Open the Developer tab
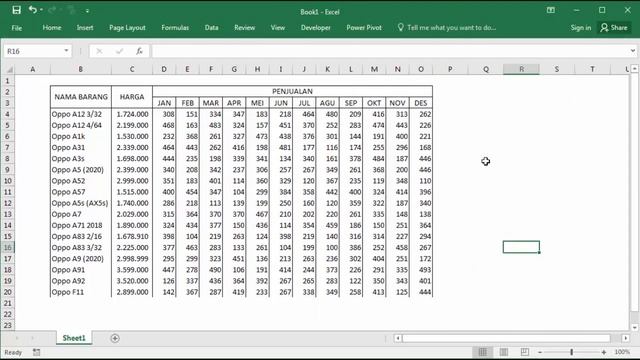This screenshot has height=360, width=640. (x=316, y=28)
